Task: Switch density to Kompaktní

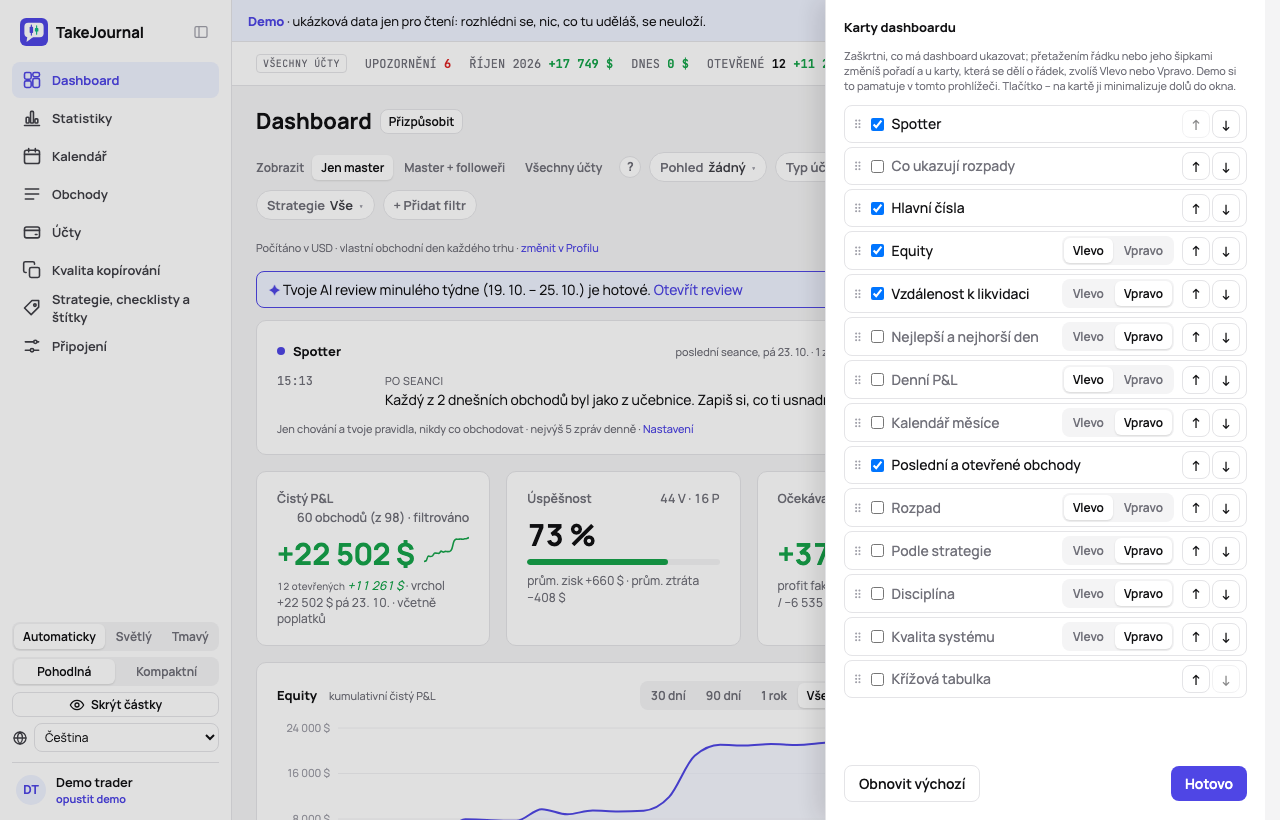Action: [x=166, y=672]
